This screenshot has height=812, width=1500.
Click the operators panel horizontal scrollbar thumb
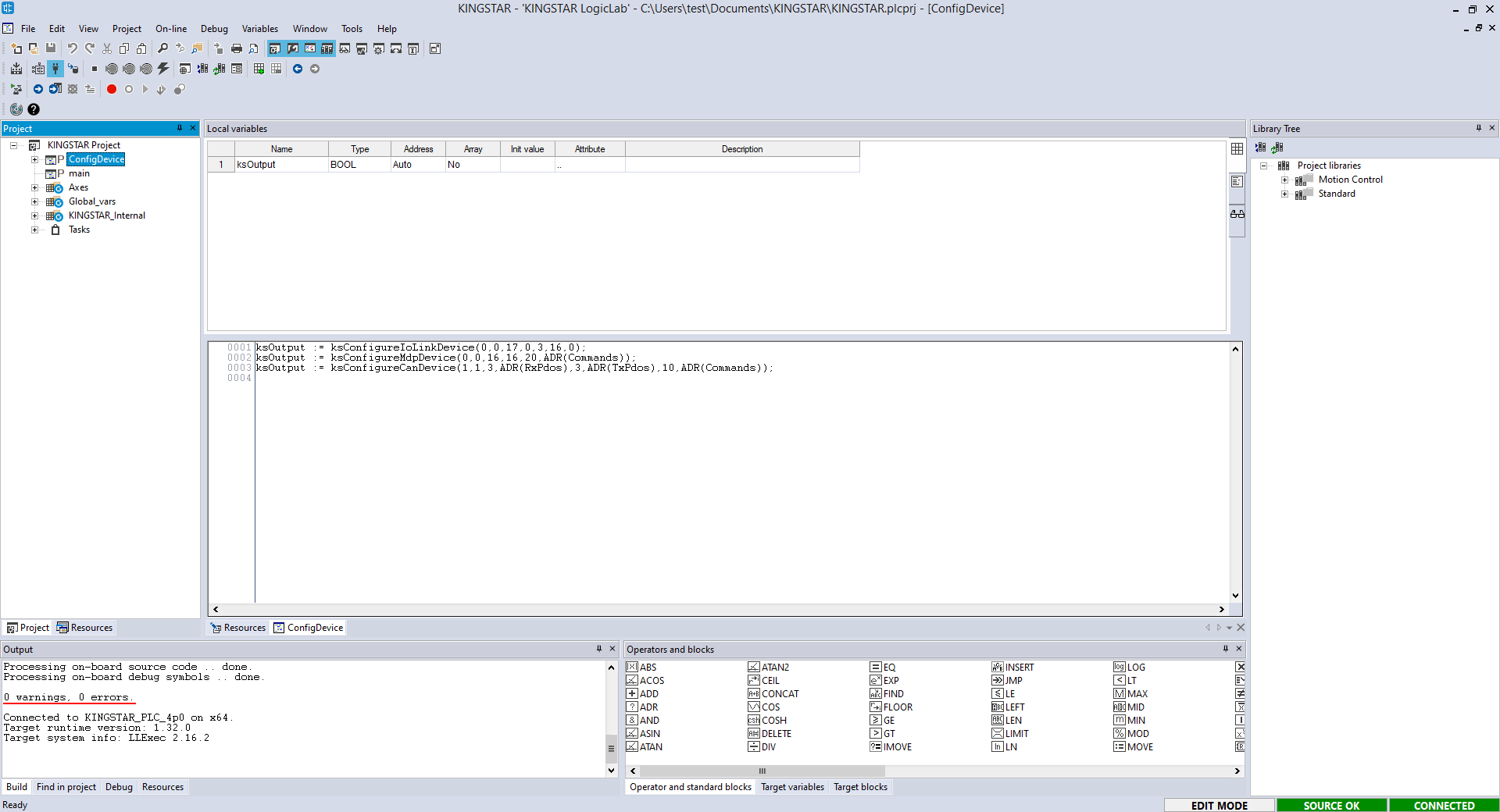click(x=762, y=771)
